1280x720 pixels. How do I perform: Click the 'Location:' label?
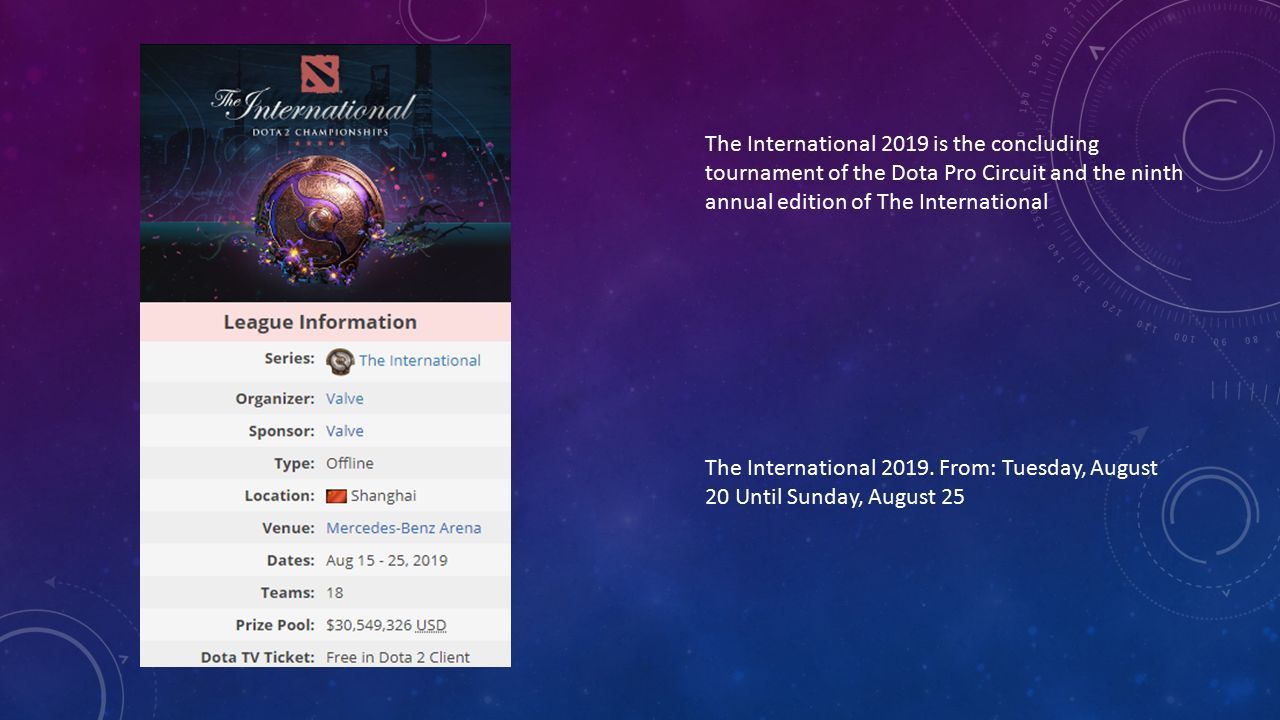coord(280,496)
